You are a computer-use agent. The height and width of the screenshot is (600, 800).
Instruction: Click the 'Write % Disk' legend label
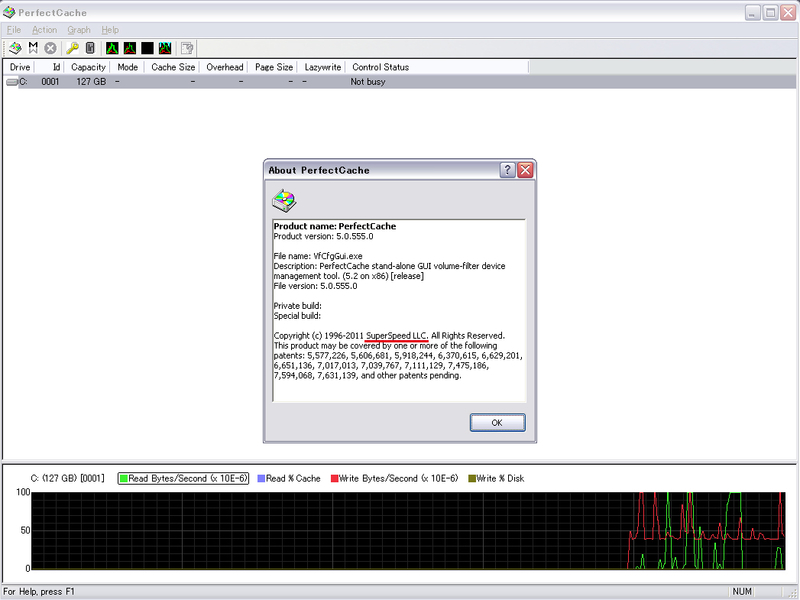500,479
